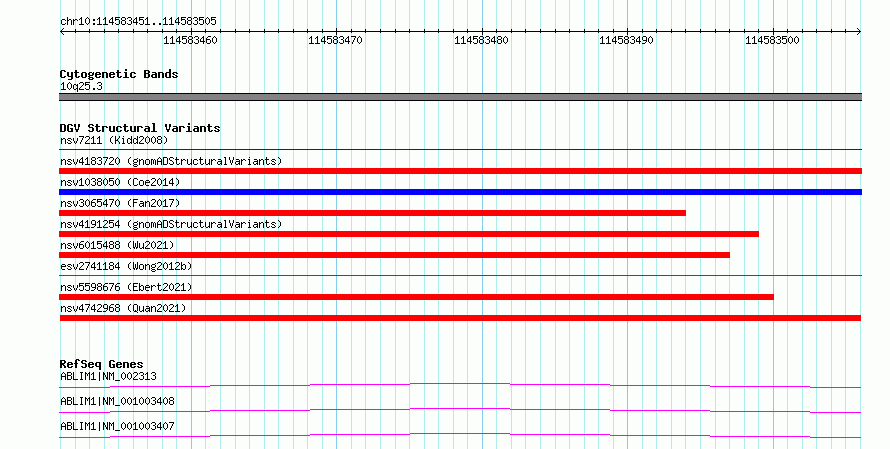890x449 pixels.
Task: Click the 10q25.3 band label
Action: [x=81, y=86]
